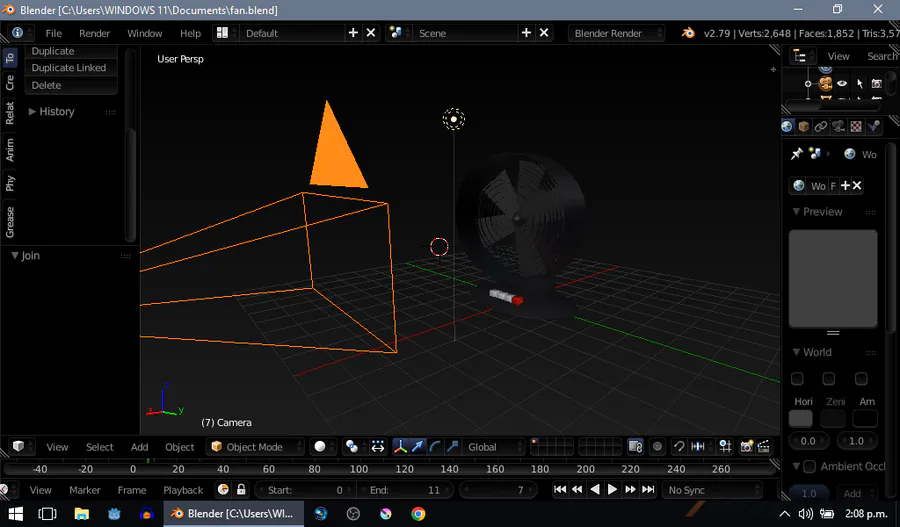Viewport: 900px width, 527px height.
Task: Click the Zenith color swatch
Action: click(833, 418)
